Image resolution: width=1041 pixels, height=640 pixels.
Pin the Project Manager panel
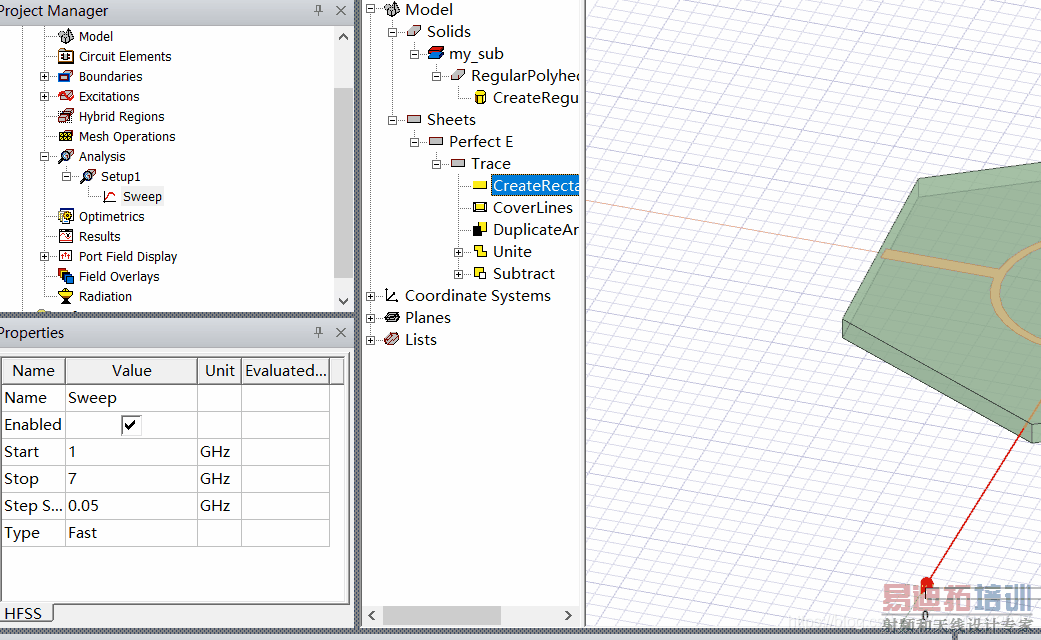(x=319, y=10)
